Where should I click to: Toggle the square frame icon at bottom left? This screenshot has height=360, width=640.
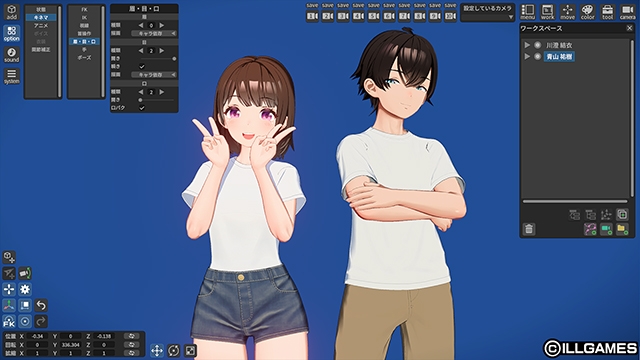[25, 305]
